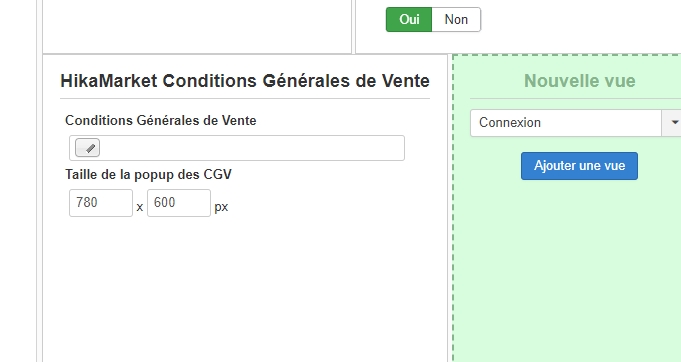The height and width of the screenshot is (362, 681).
Task: Click the pencil edit icon for CGV
Action: [x=87, y=148]
